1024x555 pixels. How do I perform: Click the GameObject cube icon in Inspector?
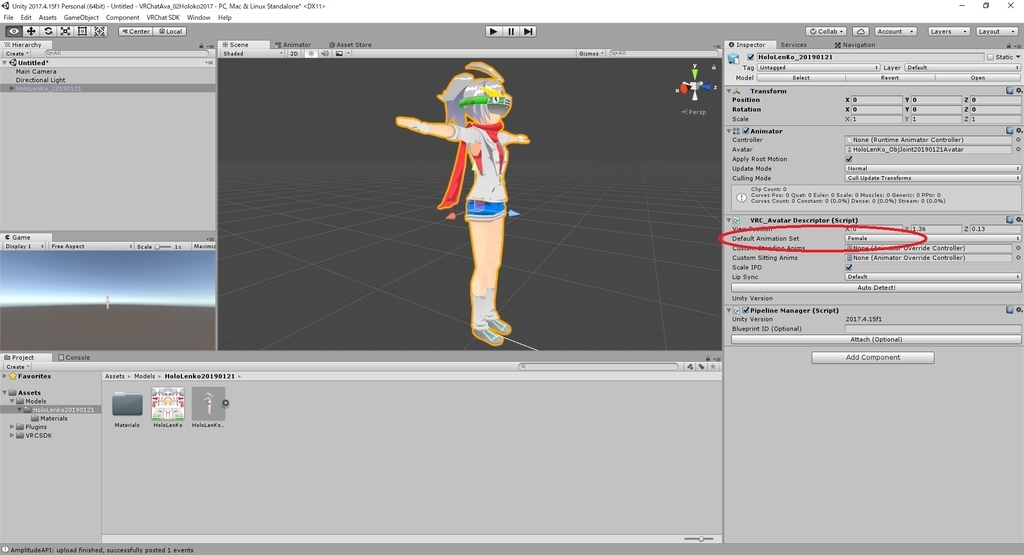point(733,59)
